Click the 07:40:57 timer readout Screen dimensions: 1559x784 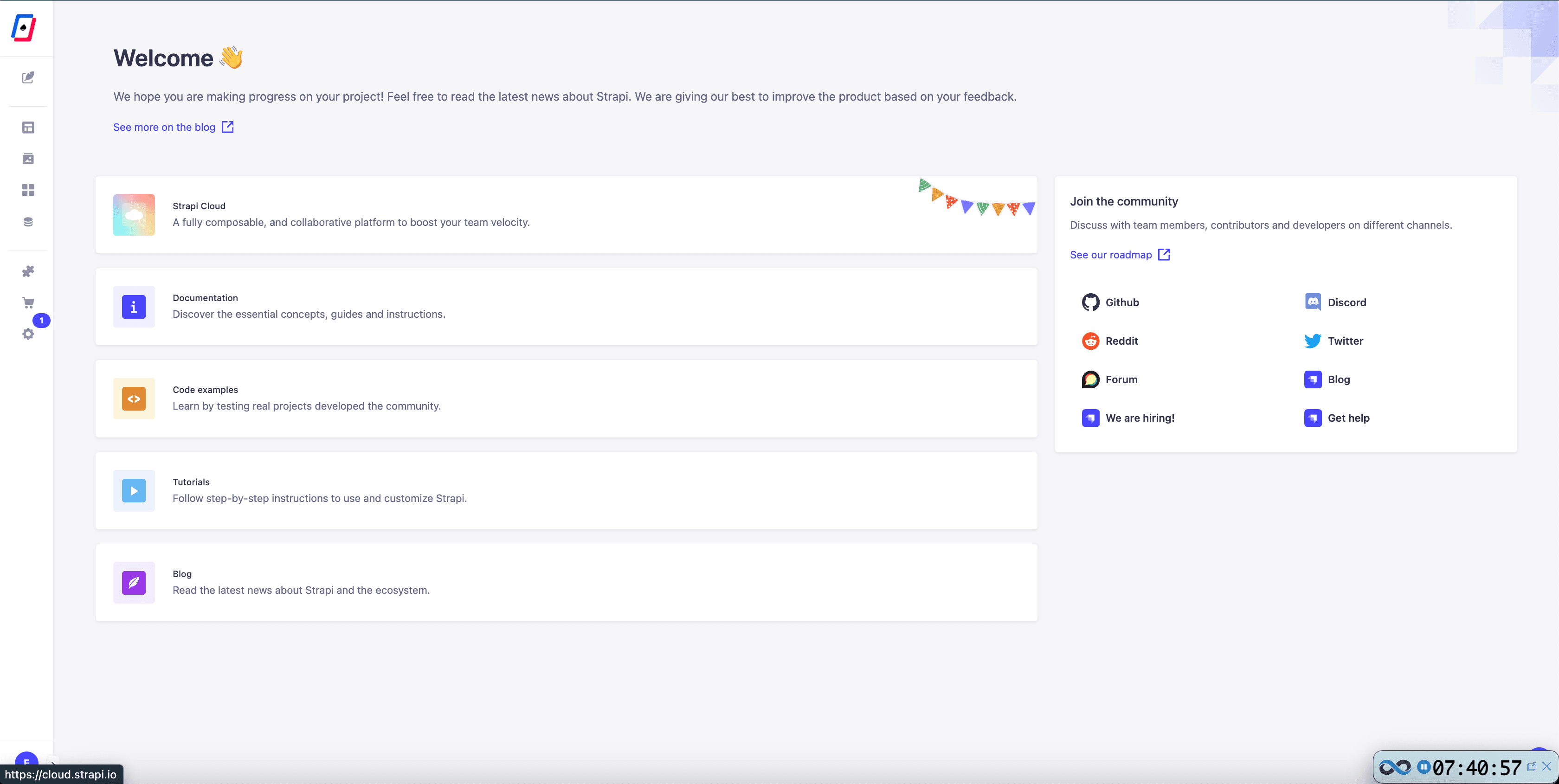pyautogui.click(x=1477, y=768)
